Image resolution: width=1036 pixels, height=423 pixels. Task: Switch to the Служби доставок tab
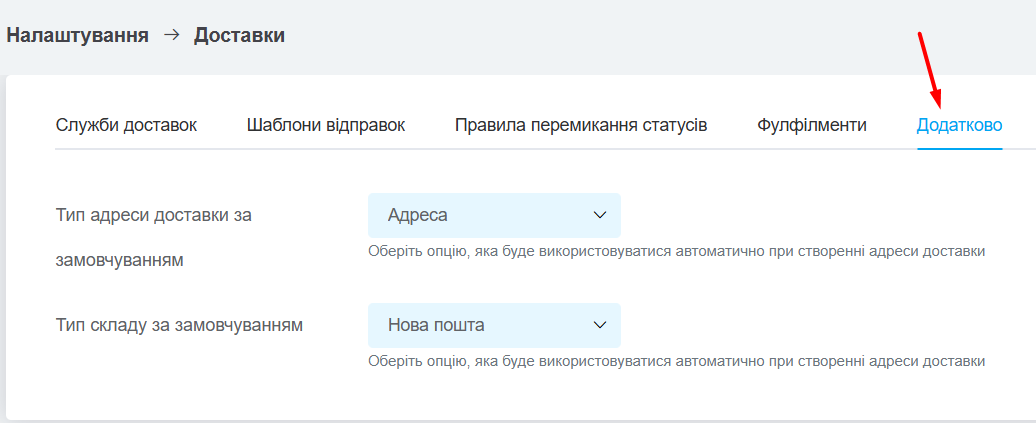point(126,125)
